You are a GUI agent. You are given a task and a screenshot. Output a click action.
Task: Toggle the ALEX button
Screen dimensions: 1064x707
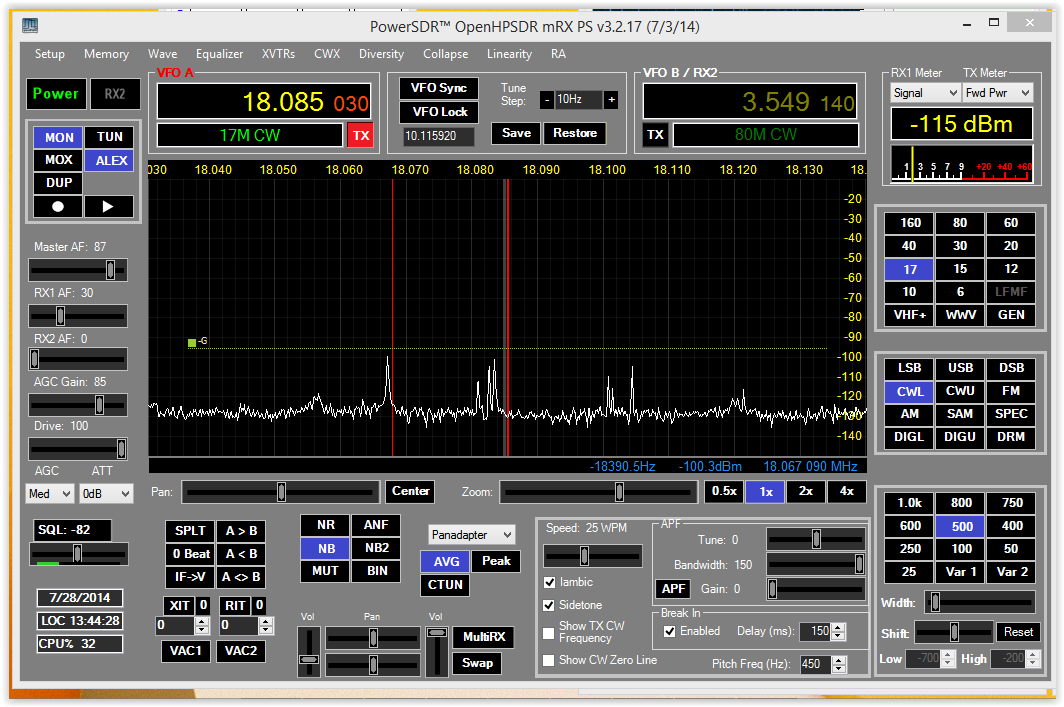pos(111,161)
